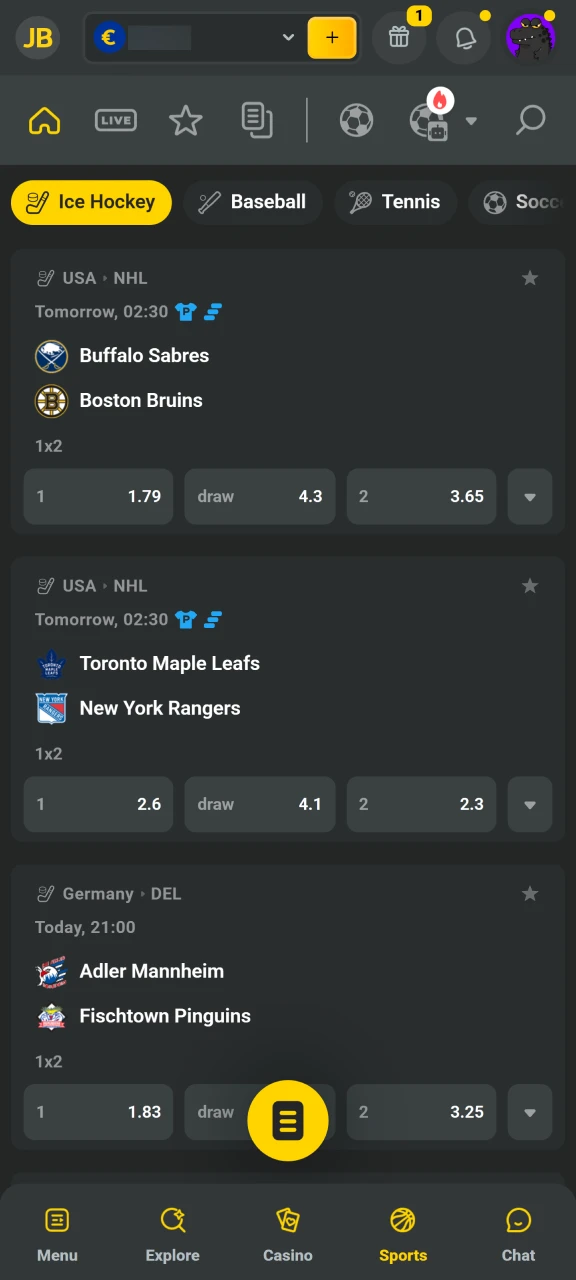Switch to the Tennis sport tab

pyautogui.click(x=396, y=202)
